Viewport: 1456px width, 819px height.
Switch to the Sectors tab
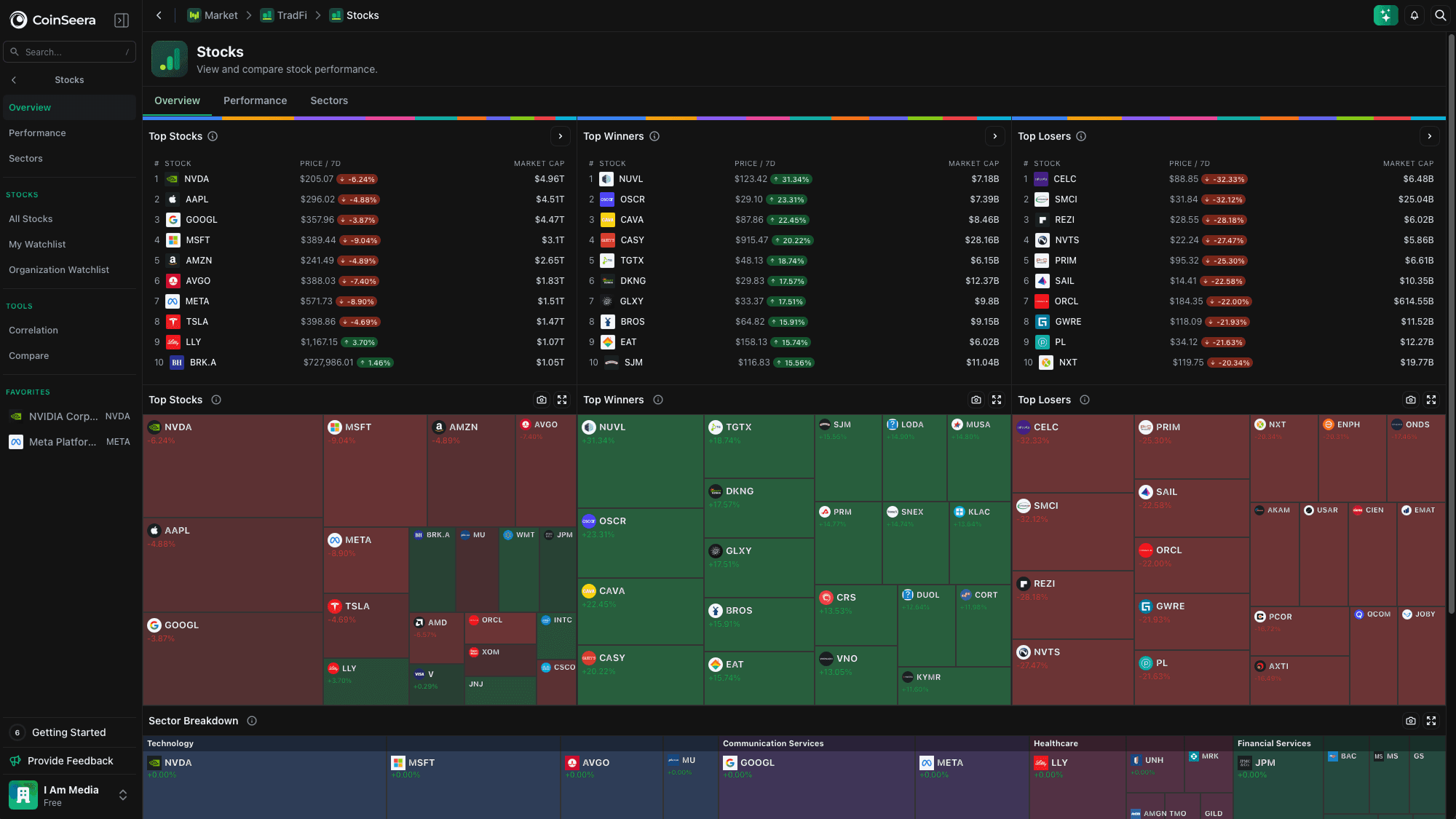pos(329,100)
